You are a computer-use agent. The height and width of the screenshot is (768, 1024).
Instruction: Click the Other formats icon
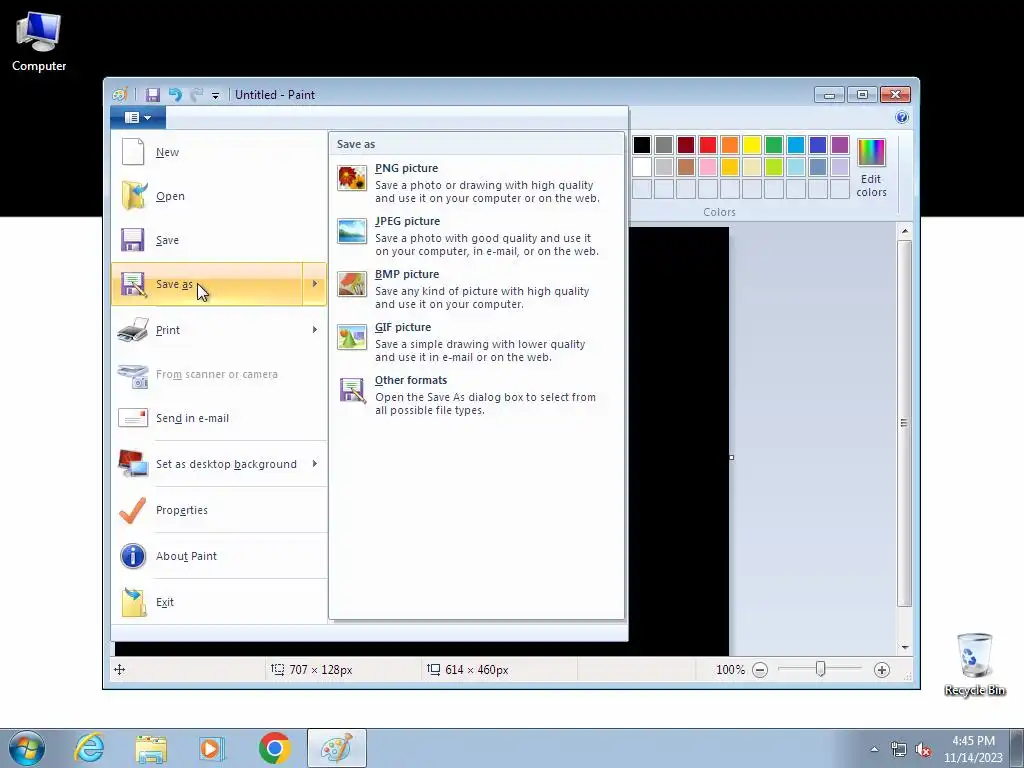[x=352, y=391]
